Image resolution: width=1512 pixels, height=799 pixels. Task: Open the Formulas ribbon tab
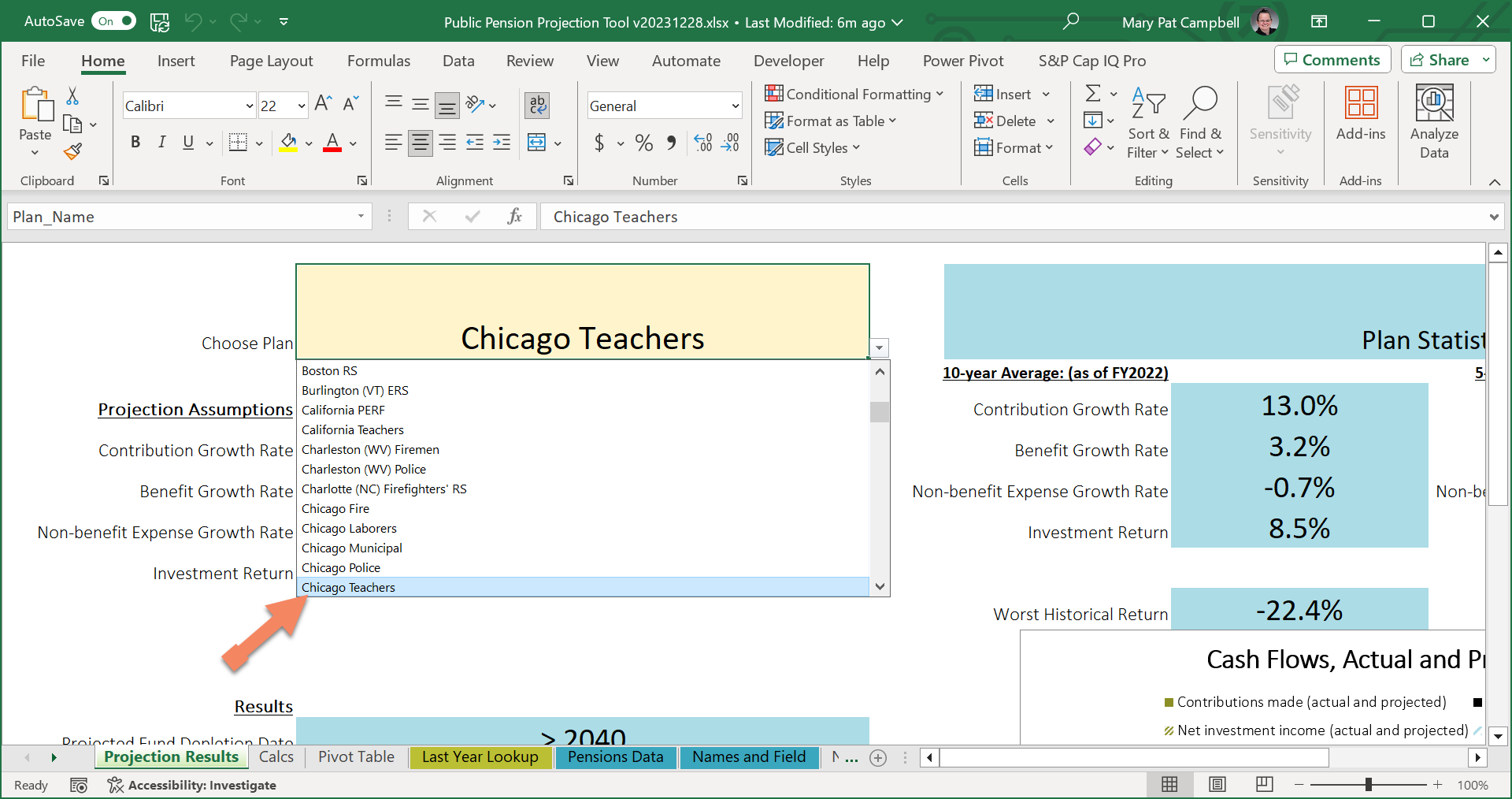(x=379, y=61)
